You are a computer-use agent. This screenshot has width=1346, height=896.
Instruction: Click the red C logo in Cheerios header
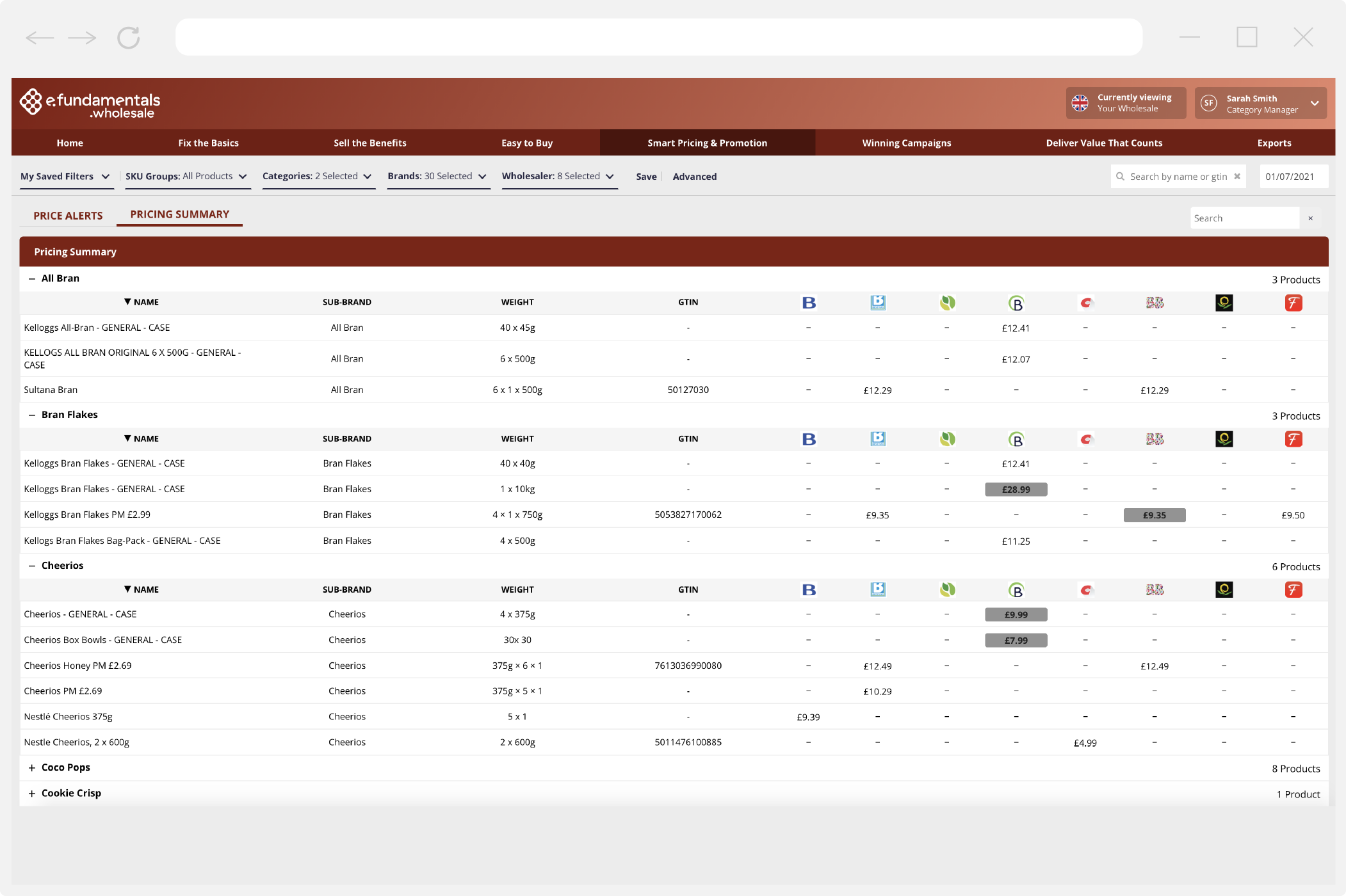pyautogui.click(x=1086, y=589)
